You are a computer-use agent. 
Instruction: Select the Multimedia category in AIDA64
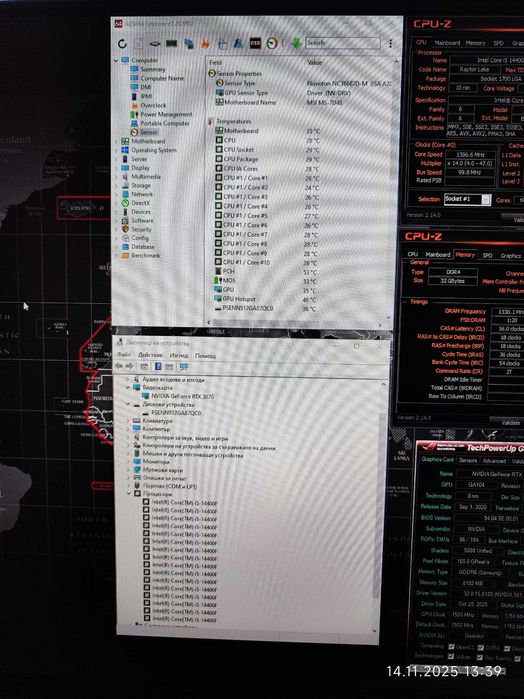pyautogui.click(x=146, y=177)
